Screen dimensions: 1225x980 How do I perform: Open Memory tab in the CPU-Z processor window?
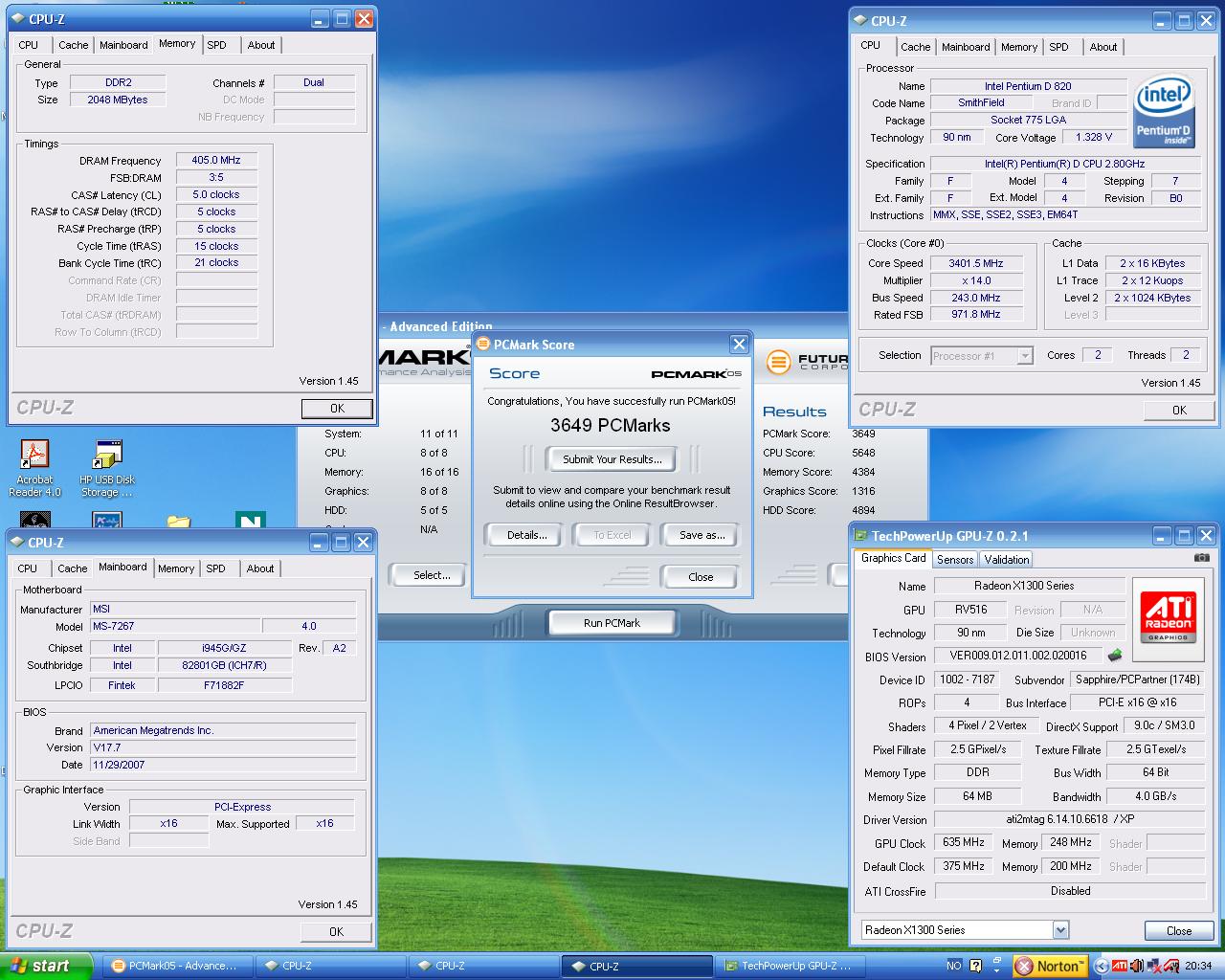(x=1019, y=47)
